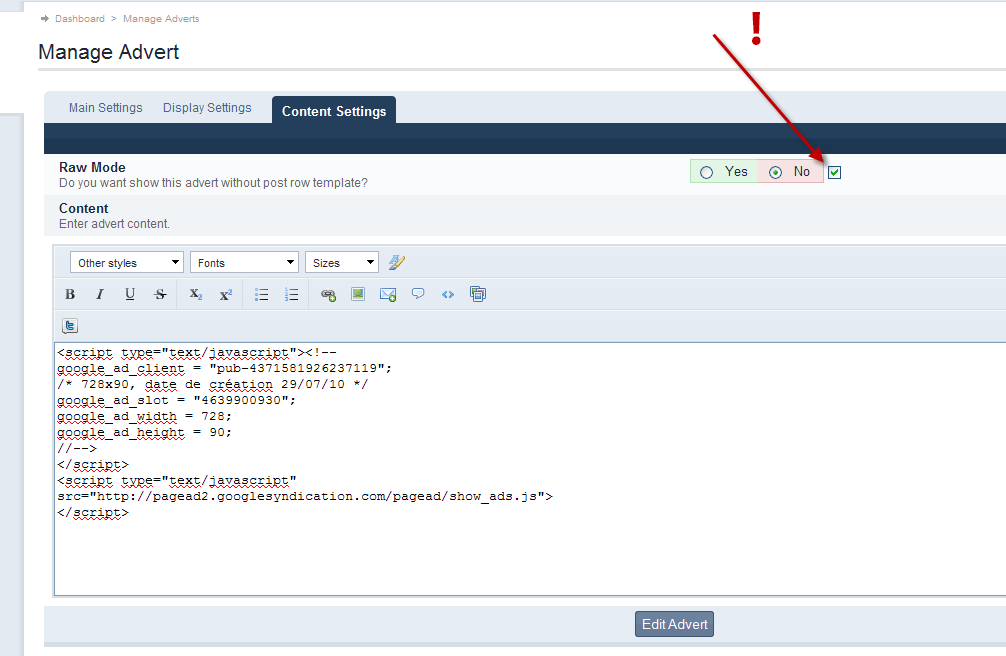Click the 'Enter advert content.' description
Viewport: 1006px width, 656px height.
[114, 224]
